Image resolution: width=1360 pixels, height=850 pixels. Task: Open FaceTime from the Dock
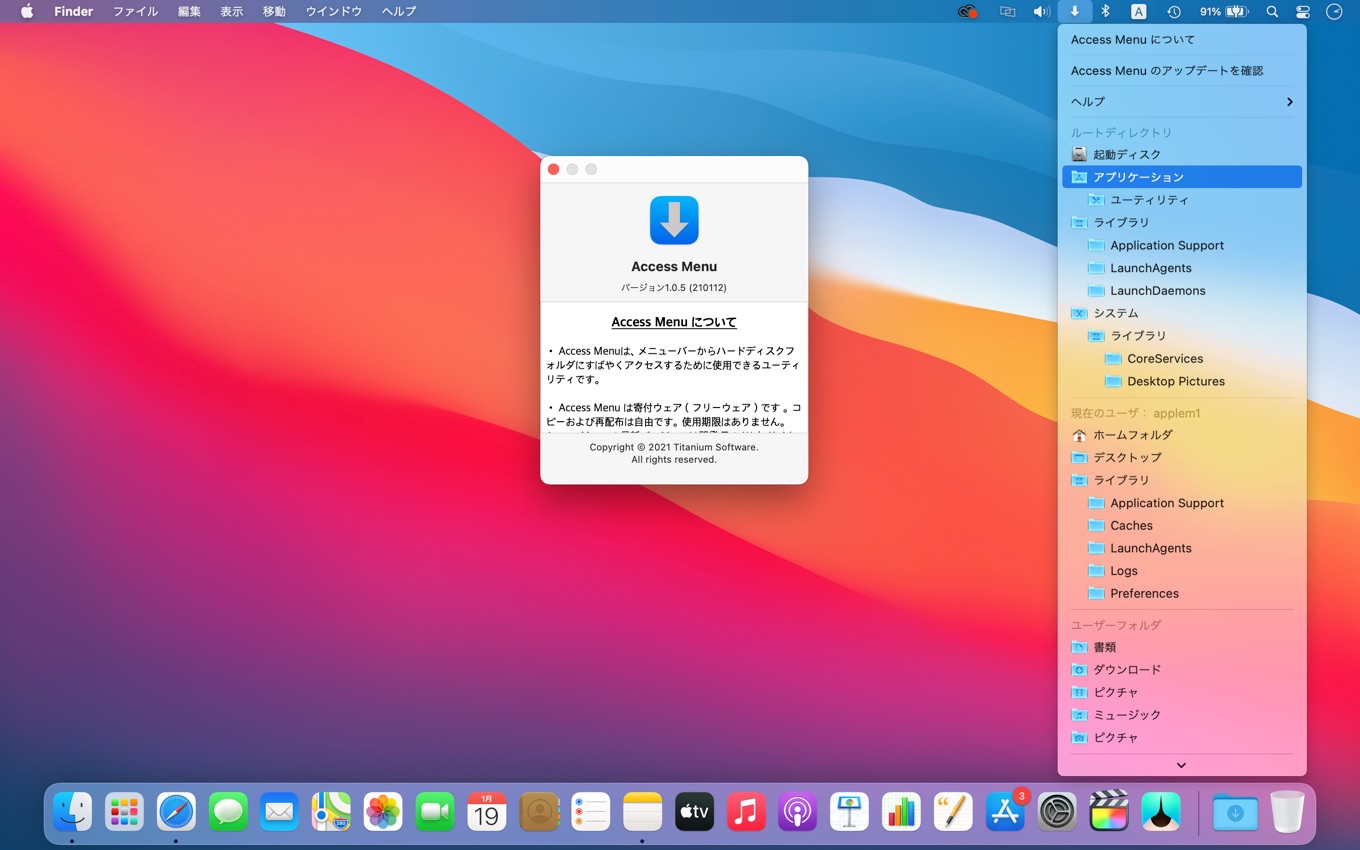(435, 811)
